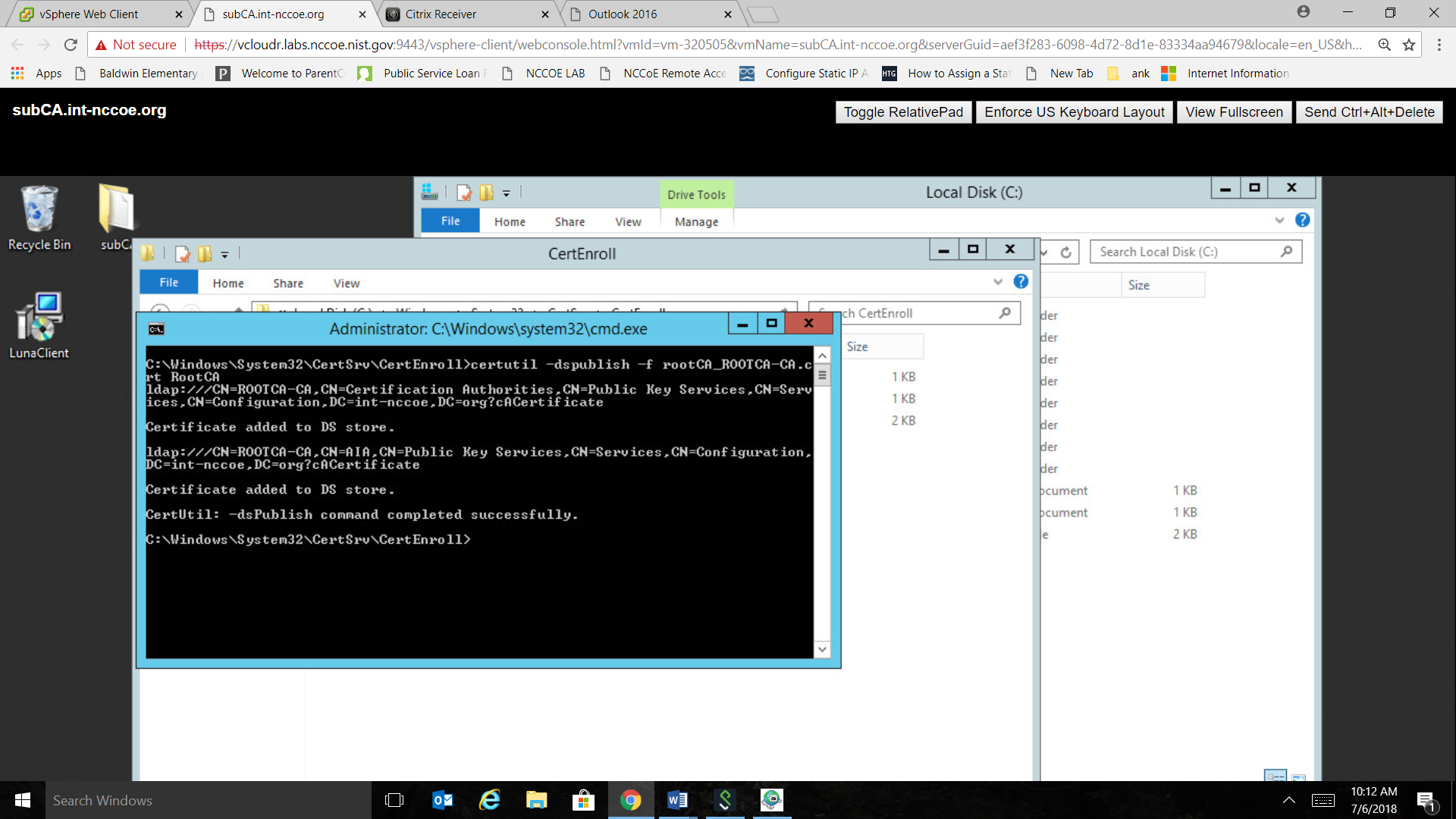
Task: Click the refresh icon in Local Disk window
Action: coord(1065,253)
